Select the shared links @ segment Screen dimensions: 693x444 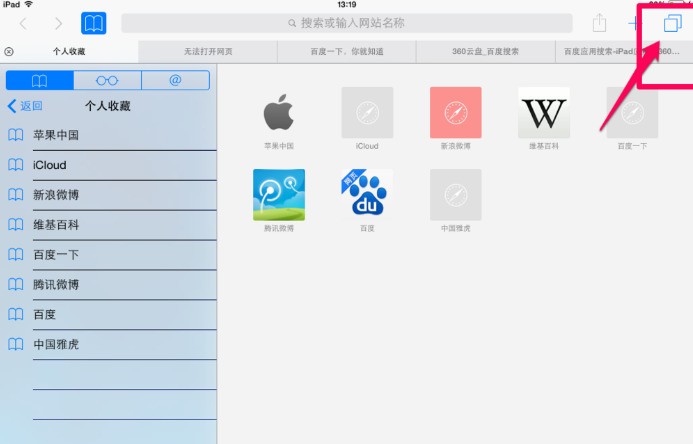[x=175, y=80]
